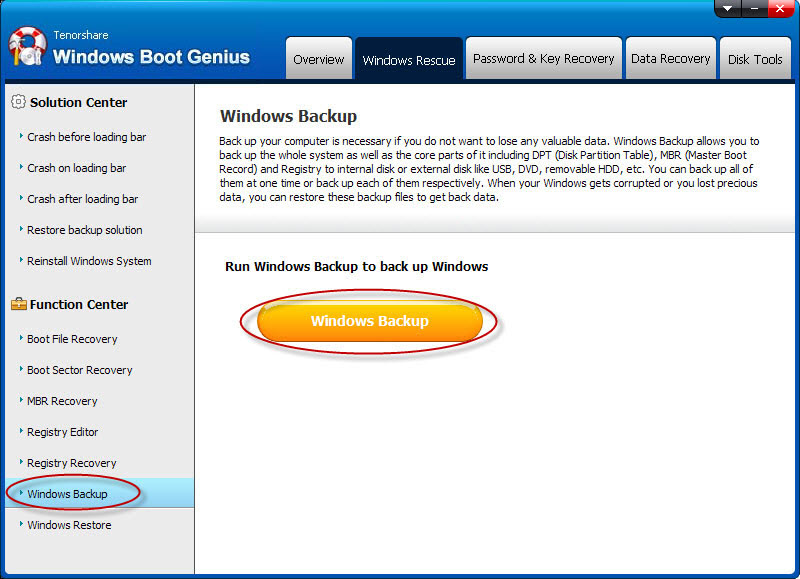800x579 pixels.
Task: Open the Password & Key Recovery tab
Action: point(543,59)
